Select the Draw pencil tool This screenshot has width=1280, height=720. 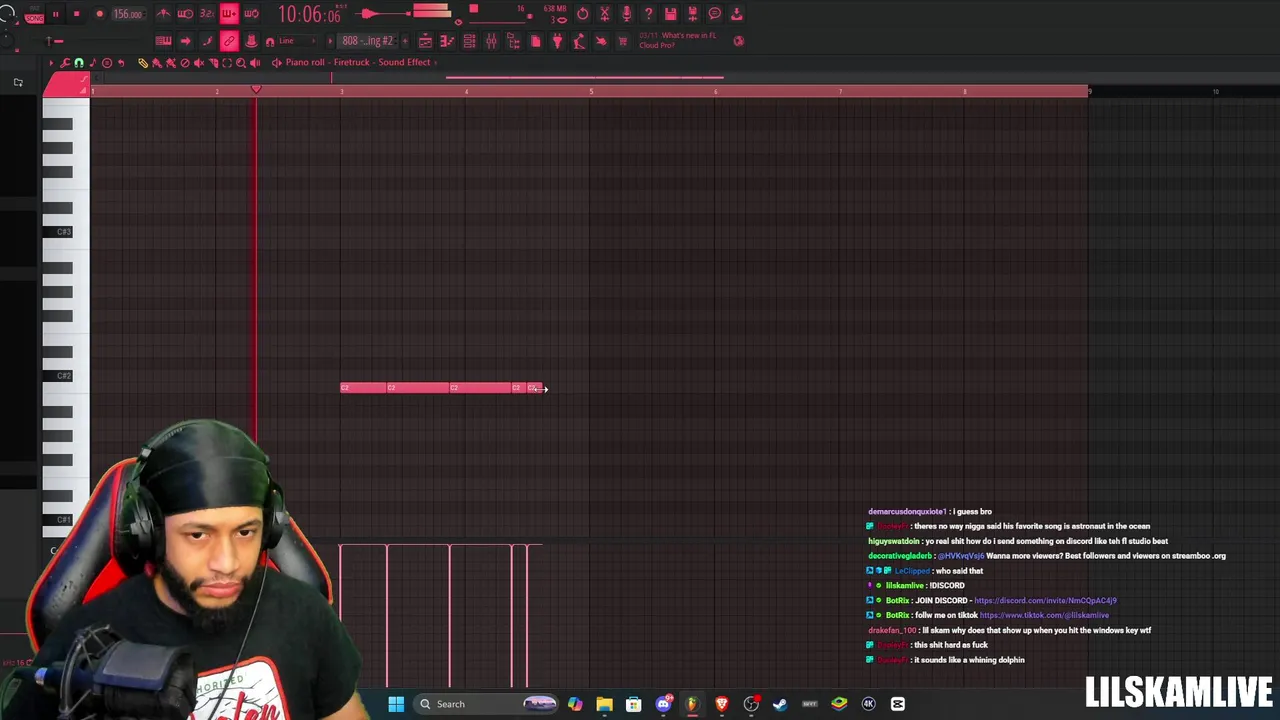[143, 62]
